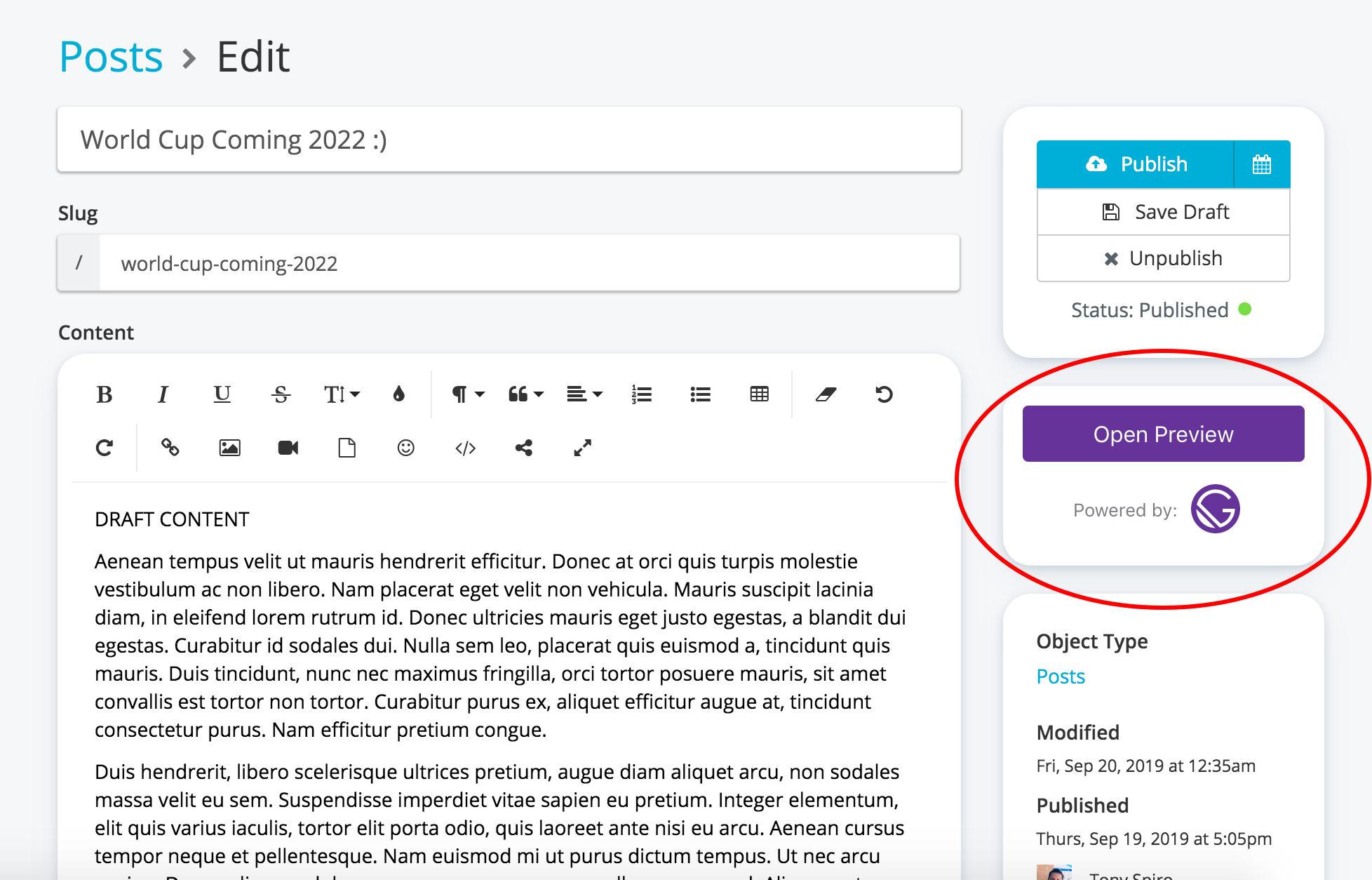Insert a link in the editor
The width and height of the screenshot is (1372, 880).
coord(170,448)
